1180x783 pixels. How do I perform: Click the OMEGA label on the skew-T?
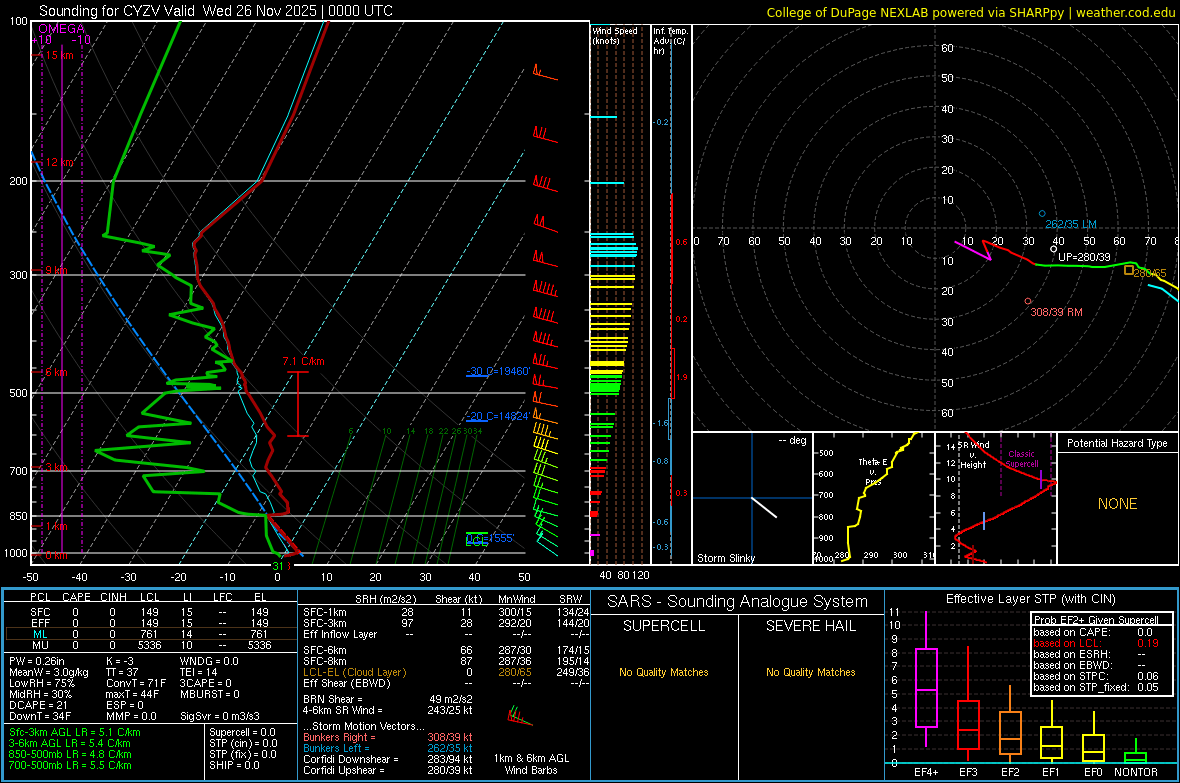pos(61,29)
